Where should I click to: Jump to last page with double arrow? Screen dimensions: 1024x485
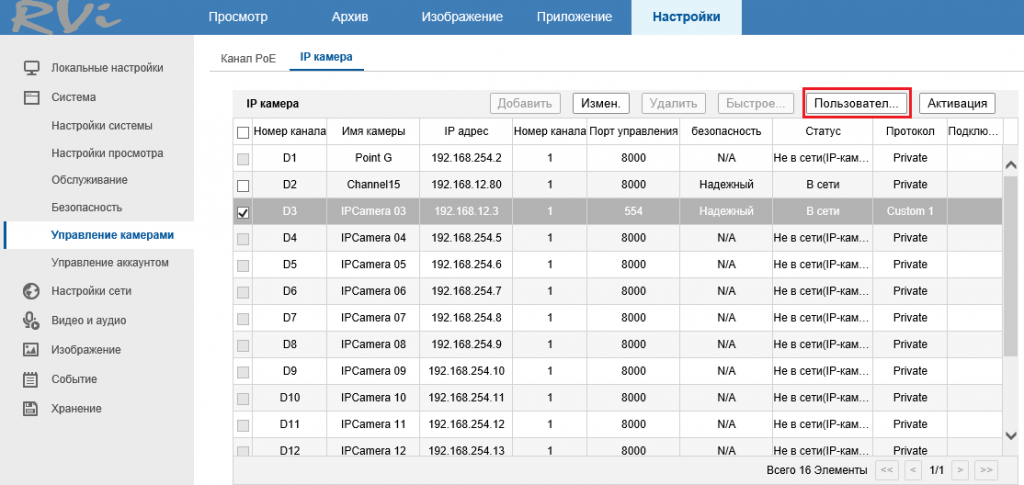986,469
